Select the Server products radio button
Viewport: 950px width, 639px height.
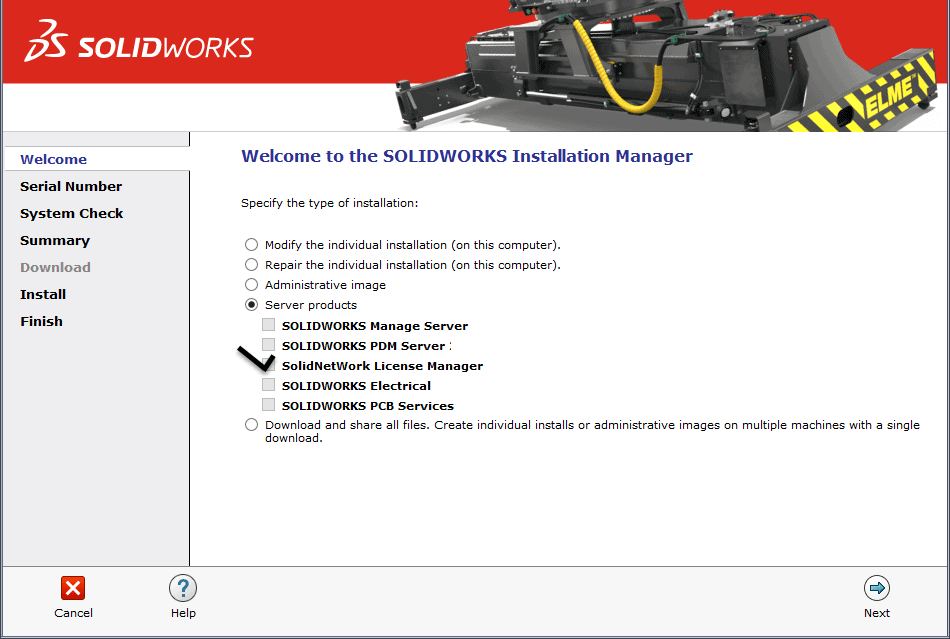tap(251, 305)
